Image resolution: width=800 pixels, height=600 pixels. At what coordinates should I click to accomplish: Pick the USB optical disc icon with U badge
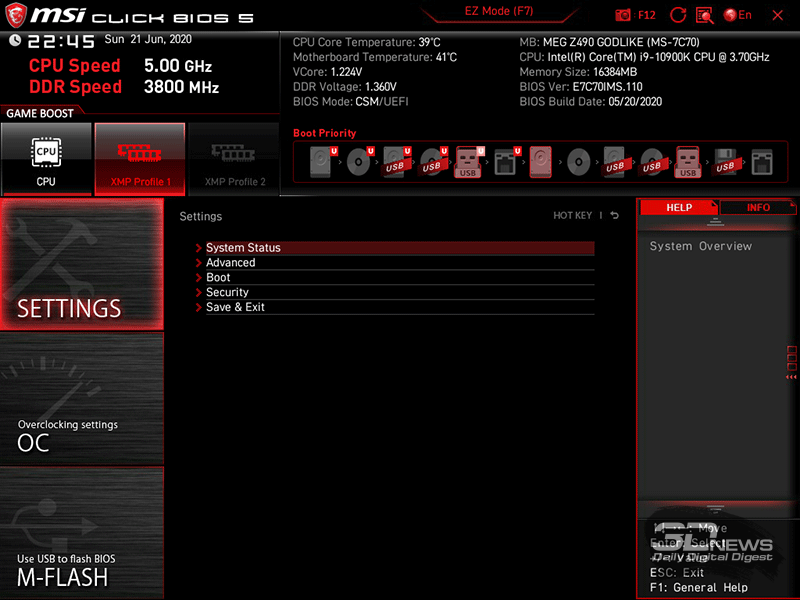(x=433, y=162)
